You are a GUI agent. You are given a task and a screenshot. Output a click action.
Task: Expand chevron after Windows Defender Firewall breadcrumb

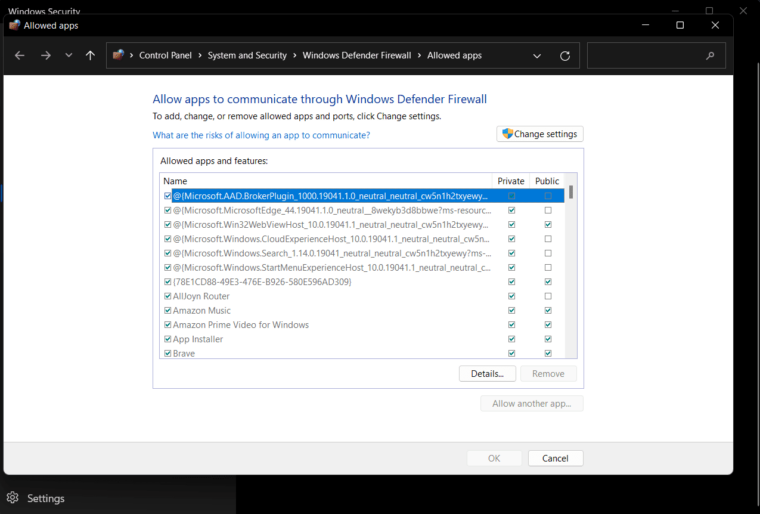click(419, 56)
